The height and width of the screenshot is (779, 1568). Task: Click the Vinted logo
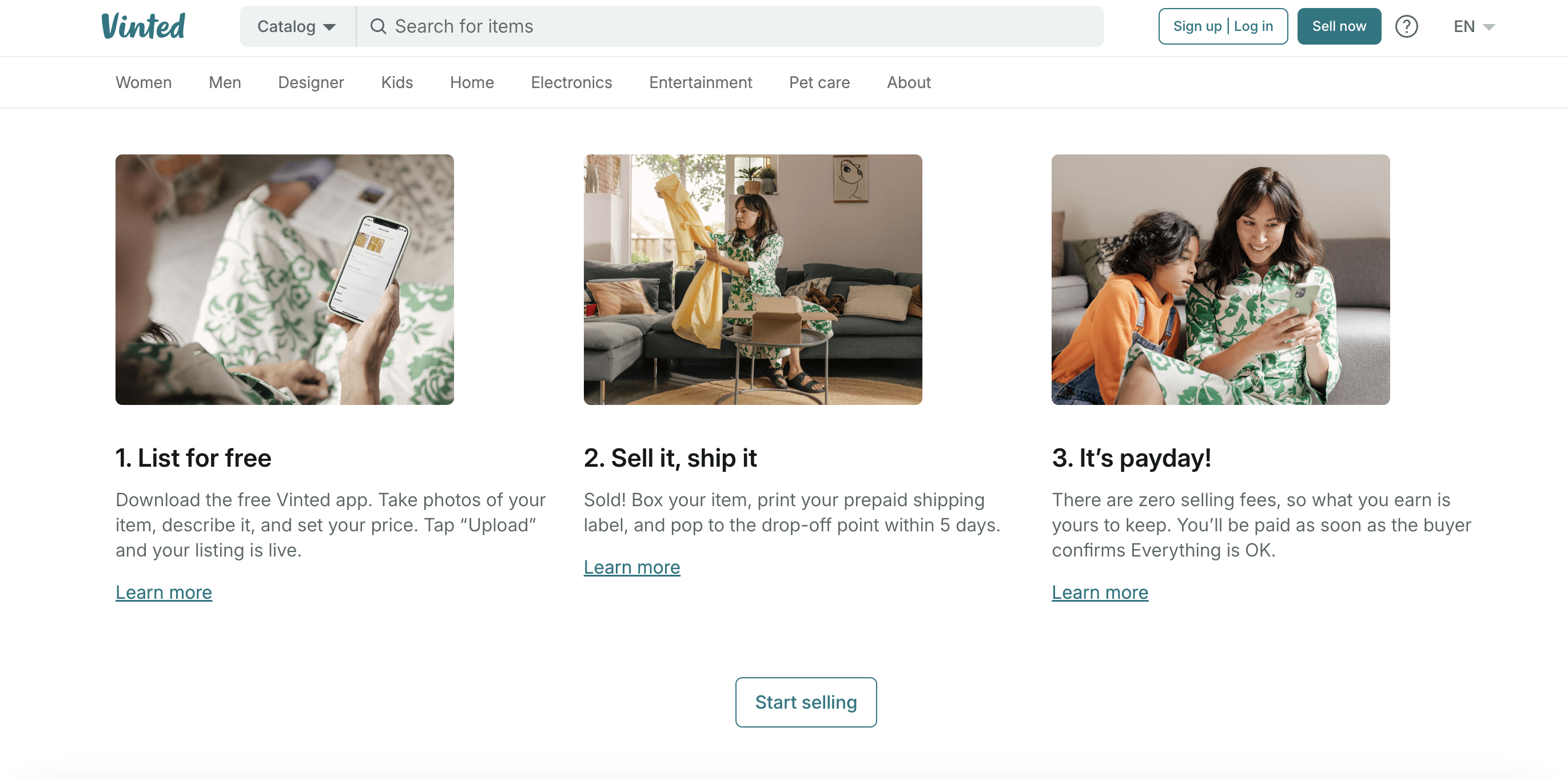[143, 26]
